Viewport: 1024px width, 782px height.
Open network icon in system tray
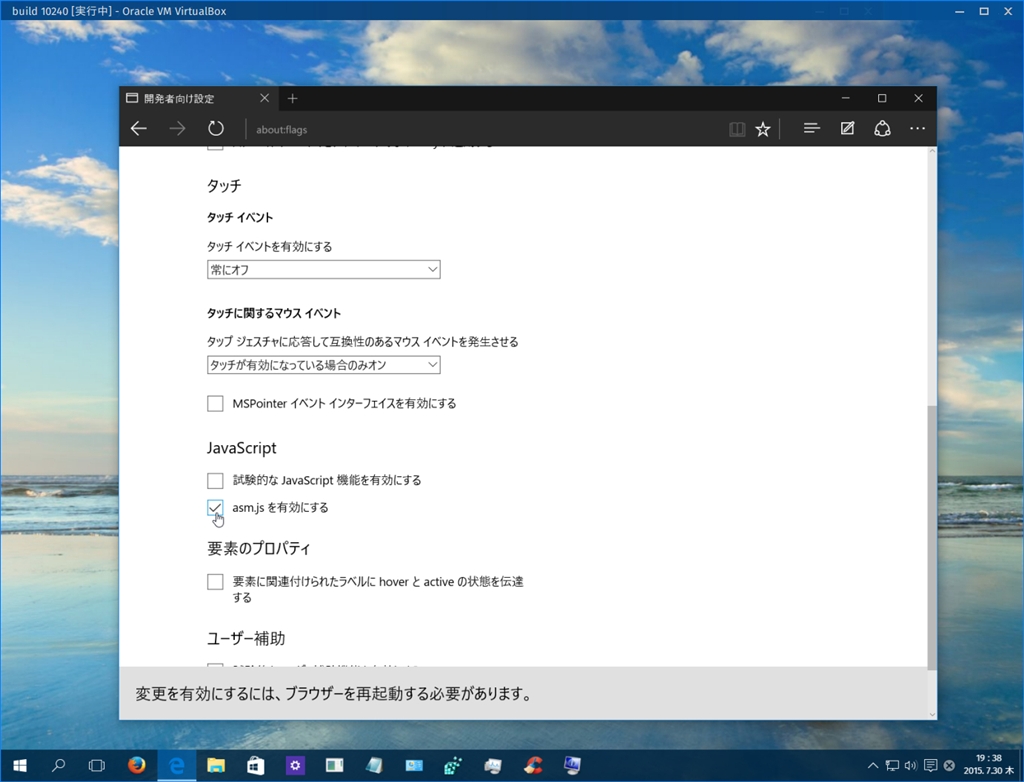pyautogui.click(x=892, y=766)
